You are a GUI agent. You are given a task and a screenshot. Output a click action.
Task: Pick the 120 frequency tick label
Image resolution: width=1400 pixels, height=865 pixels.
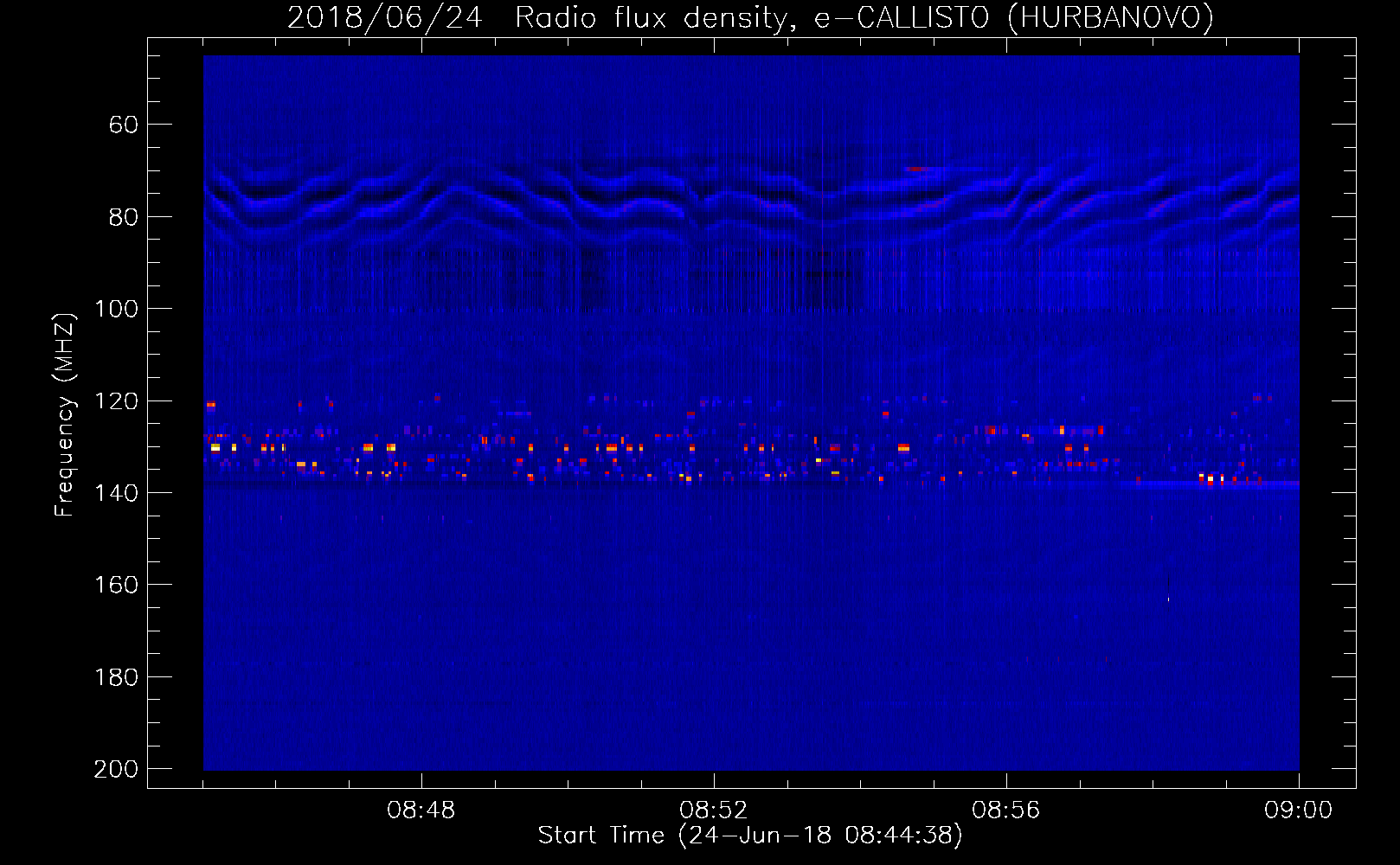tap(117, 400)
